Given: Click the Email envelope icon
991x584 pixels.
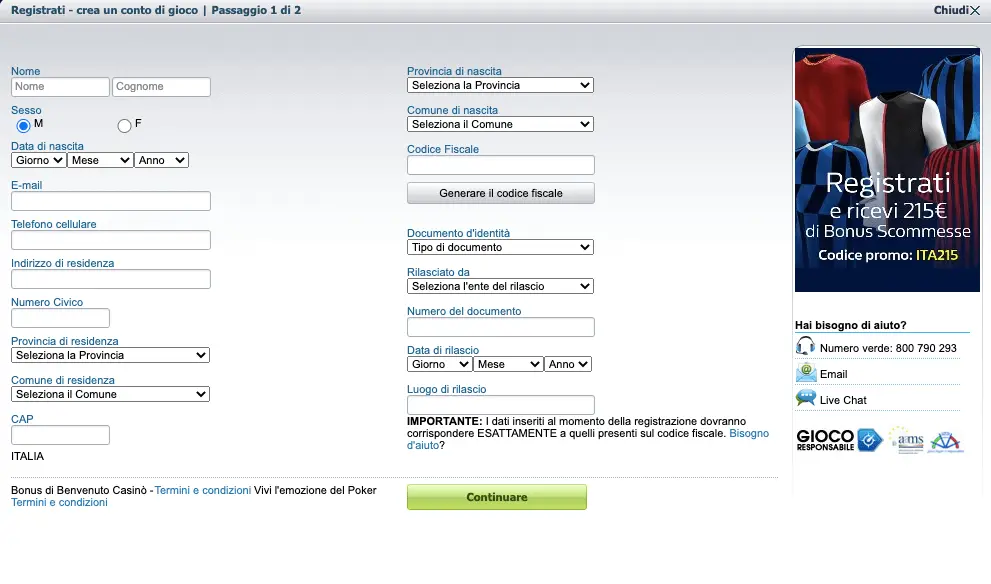Looking at the screenshot, I should (x=806, y=373).
